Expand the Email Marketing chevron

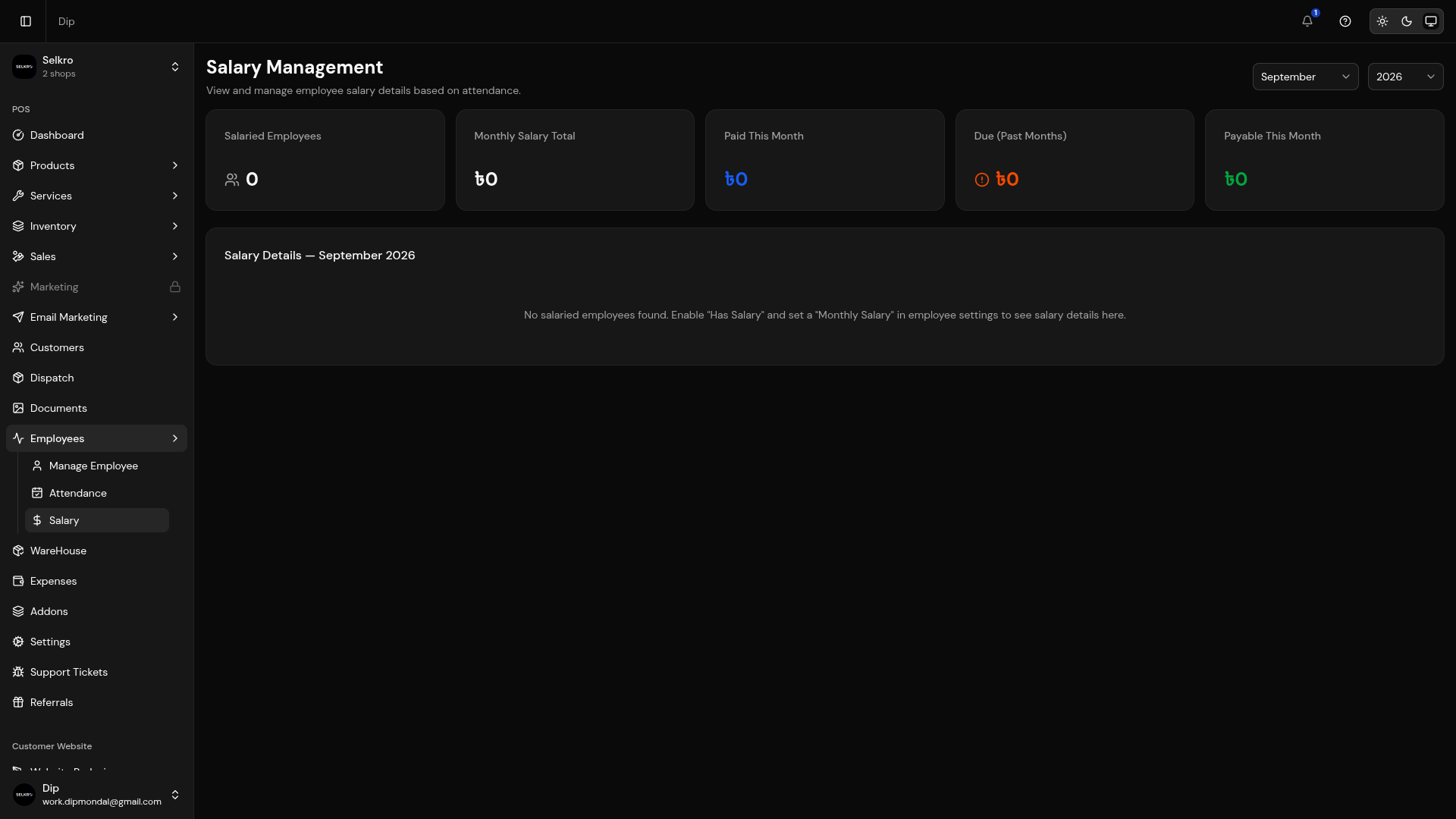tap(175, 317)
